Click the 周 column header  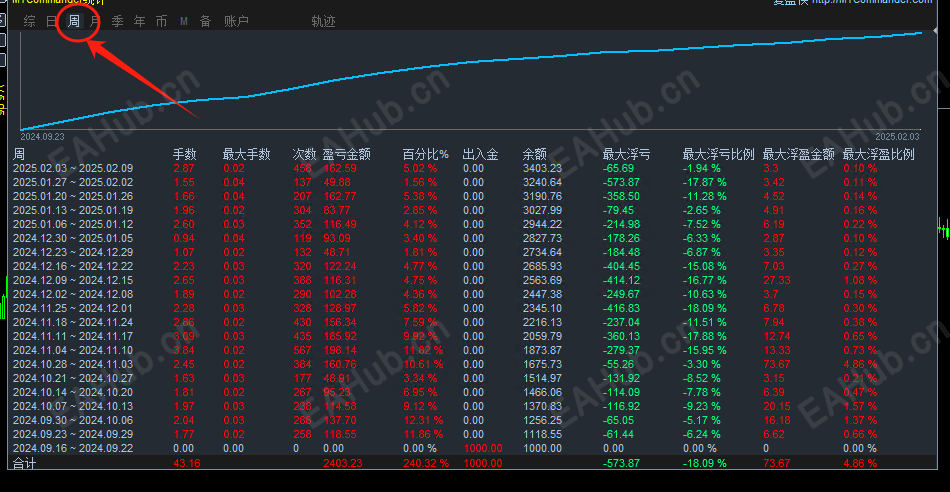19,155
